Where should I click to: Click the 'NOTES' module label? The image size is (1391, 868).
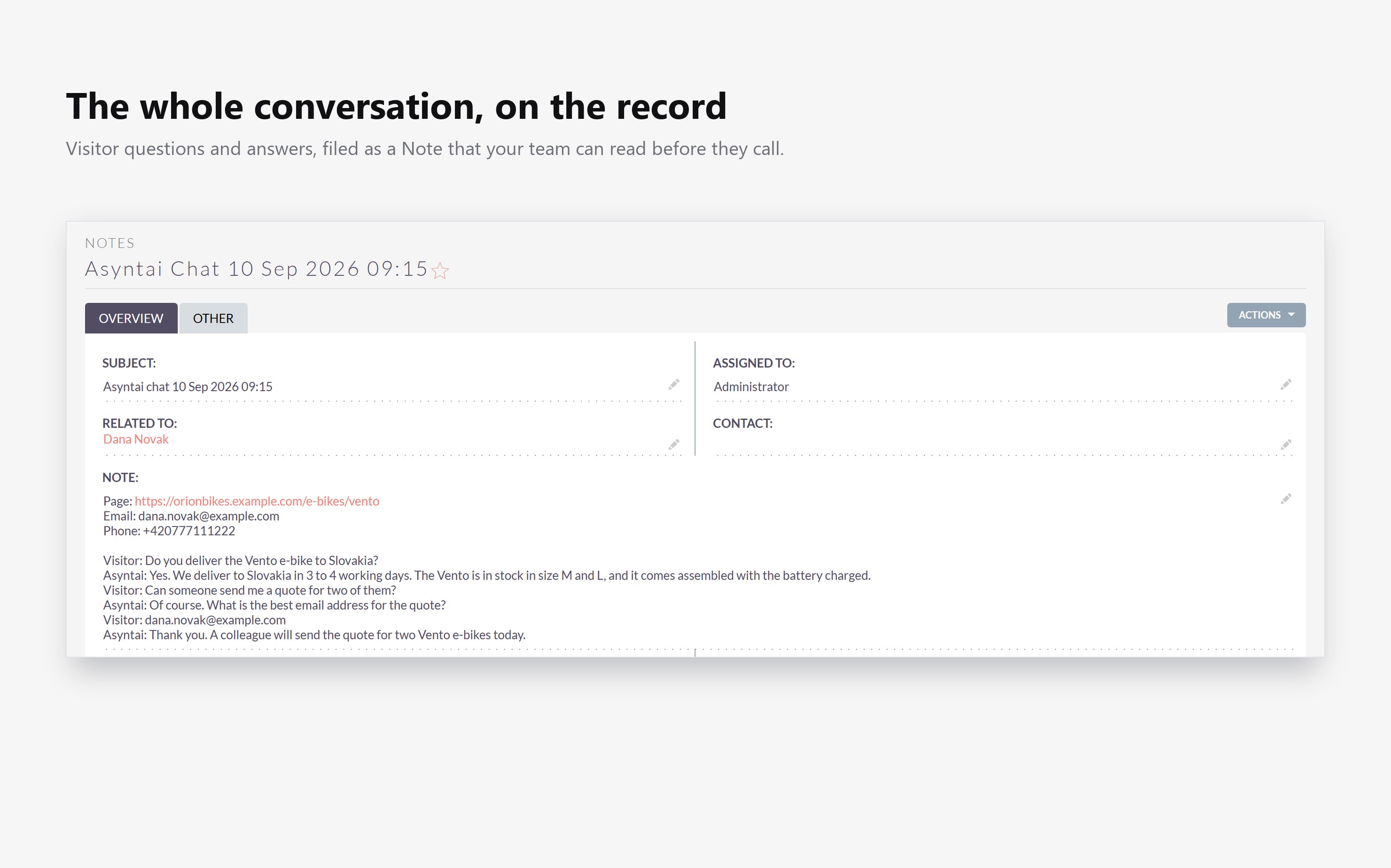click(109, 243)
